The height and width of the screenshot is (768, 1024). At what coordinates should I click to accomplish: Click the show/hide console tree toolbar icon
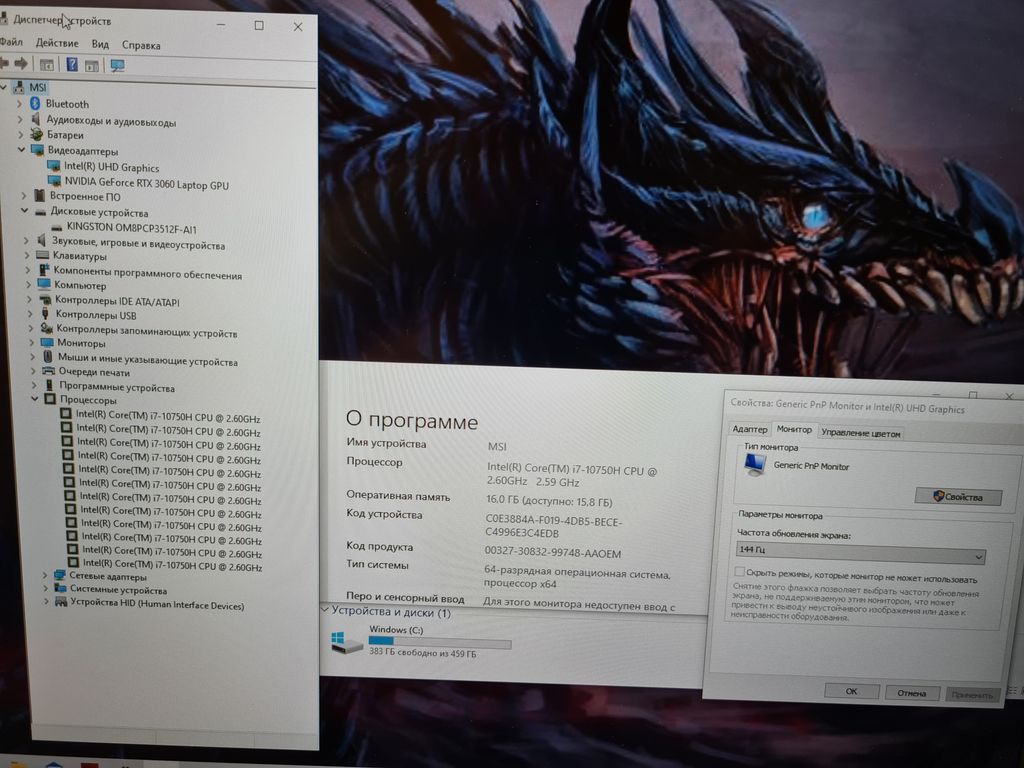(x=46, y=65)
